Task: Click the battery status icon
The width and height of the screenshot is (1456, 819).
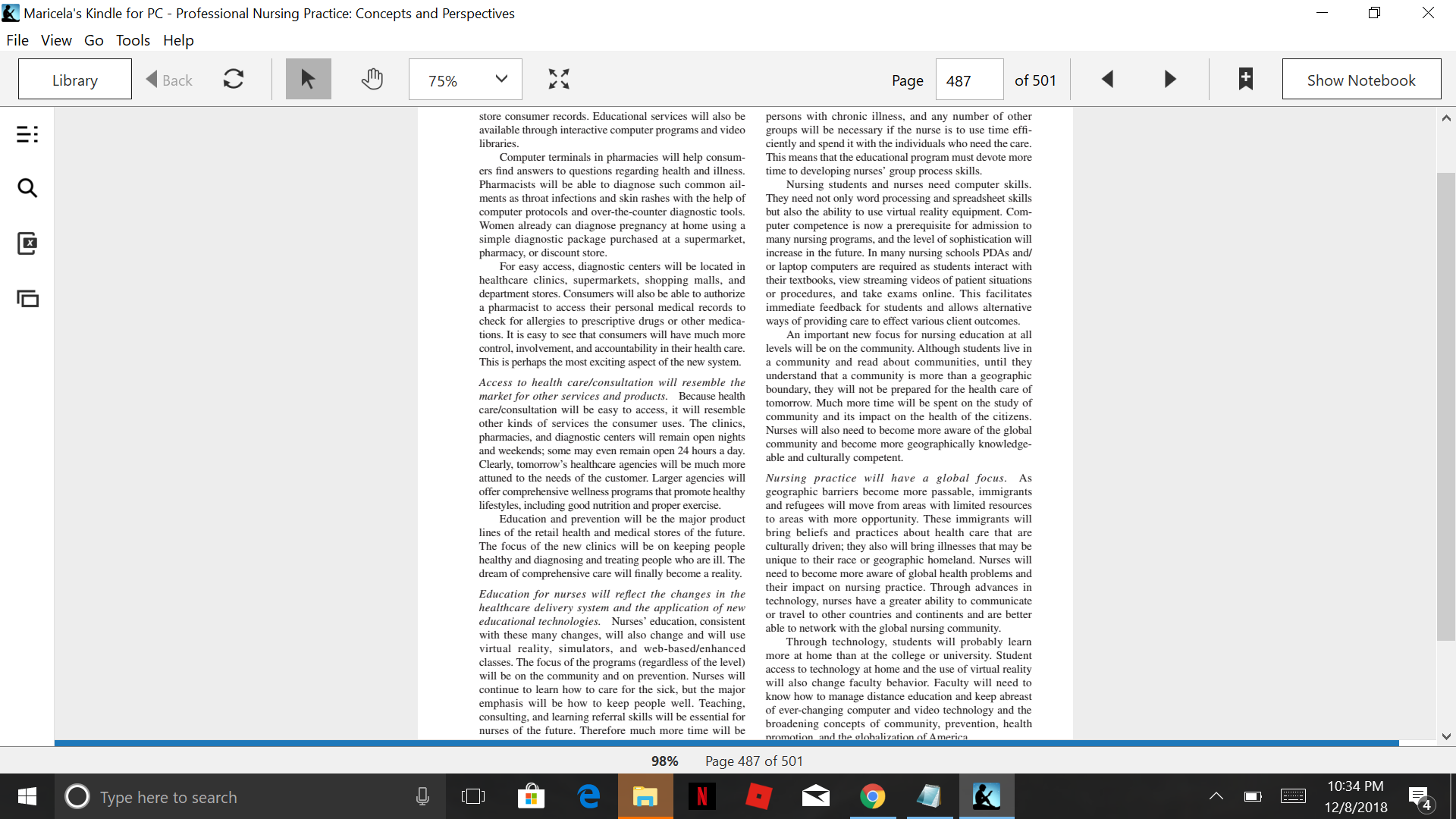Action: [x=1253, y=796]
